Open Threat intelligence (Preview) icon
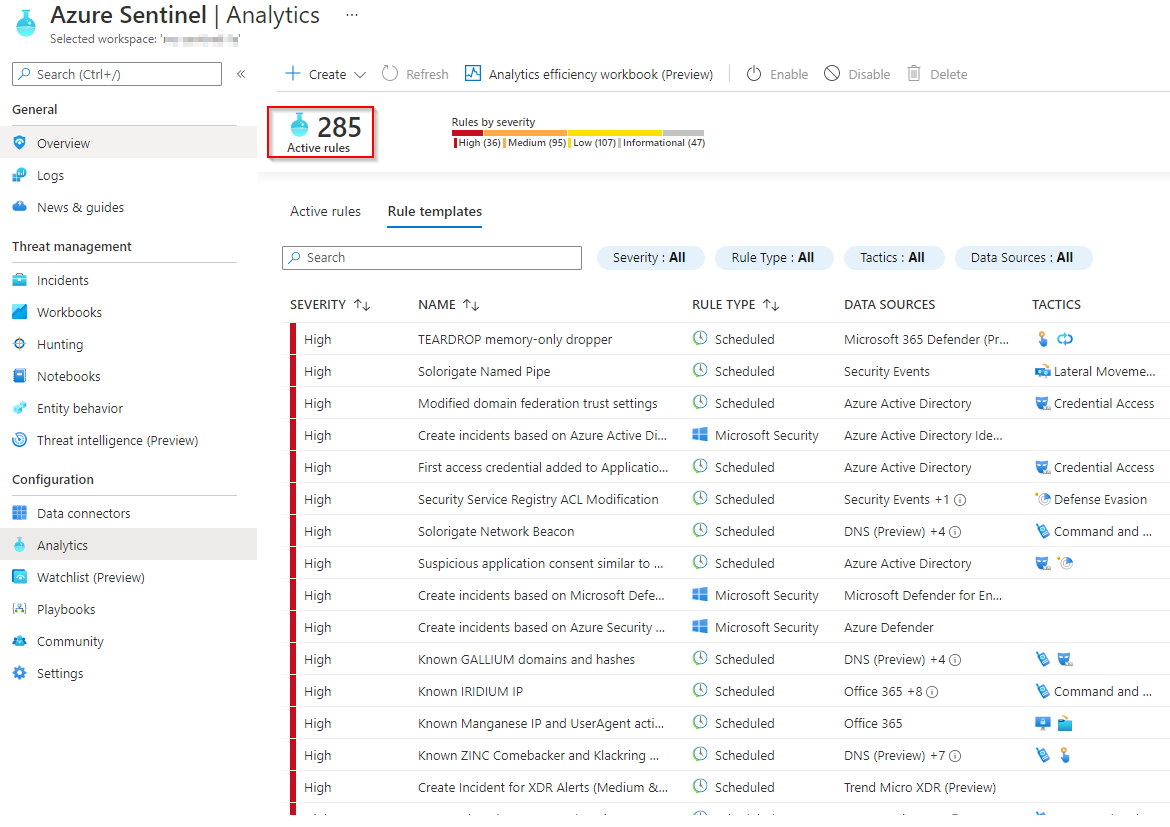Screen dimensions: 1170x827 tap(20, 440)
